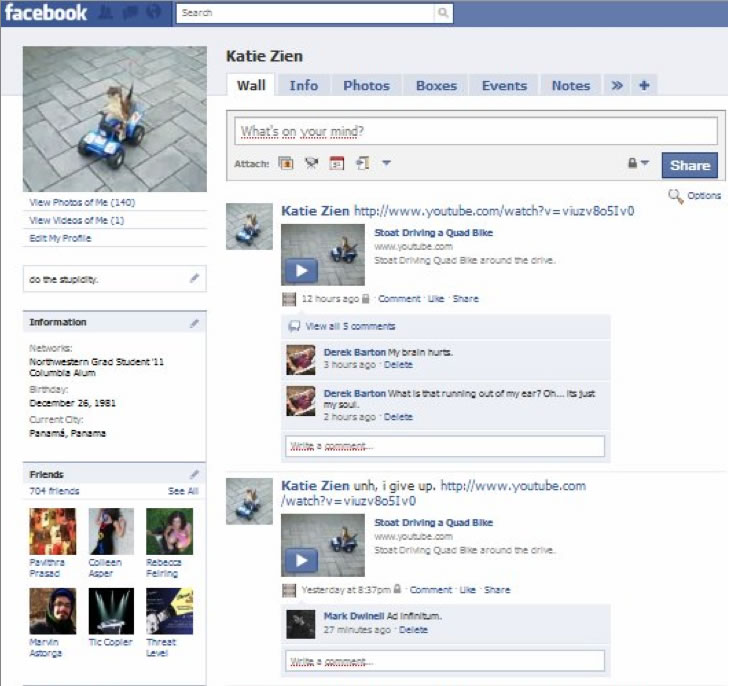
Task: Open the privacy lock dropdown
Action: click(638, 163)
